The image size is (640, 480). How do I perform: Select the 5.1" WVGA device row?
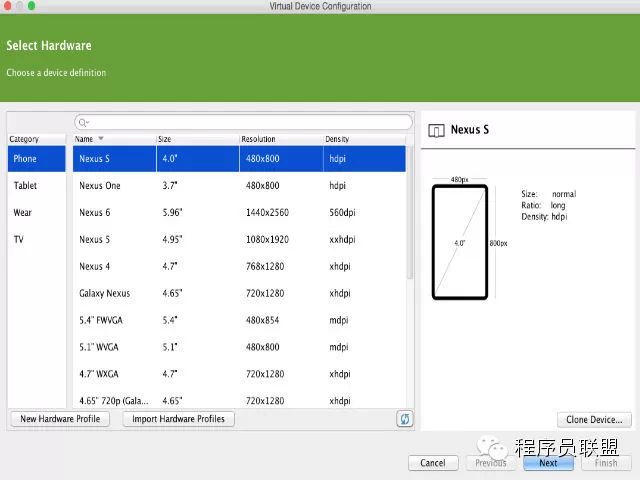[239, 347]
